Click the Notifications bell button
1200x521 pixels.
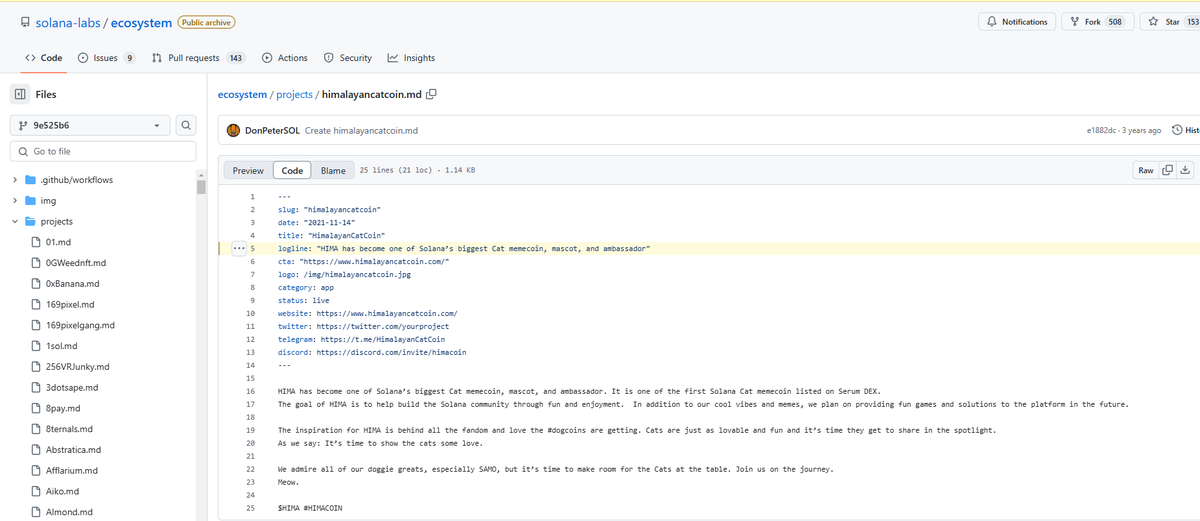(1017, 22)
